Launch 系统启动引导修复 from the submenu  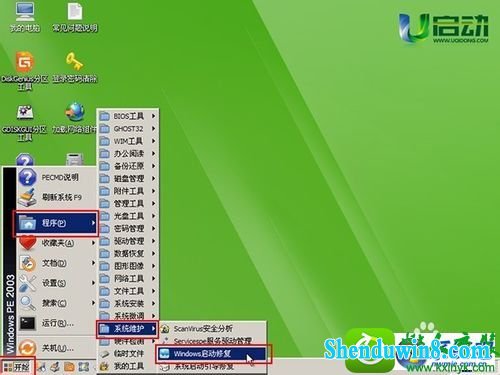pyautogui.click(x=212, y=367)
